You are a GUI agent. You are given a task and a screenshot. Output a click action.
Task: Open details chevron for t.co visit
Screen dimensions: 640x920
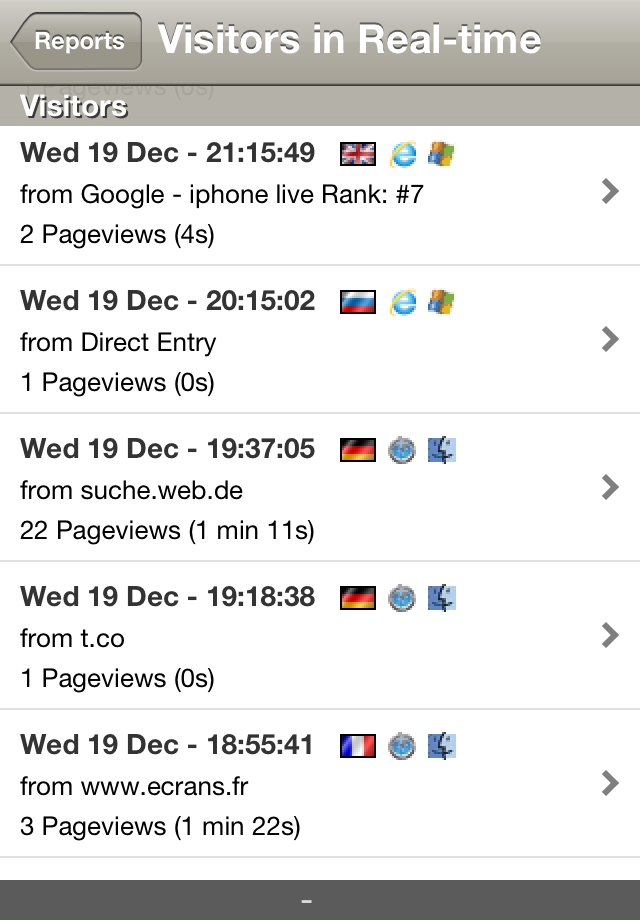click(x=611, y=635)
